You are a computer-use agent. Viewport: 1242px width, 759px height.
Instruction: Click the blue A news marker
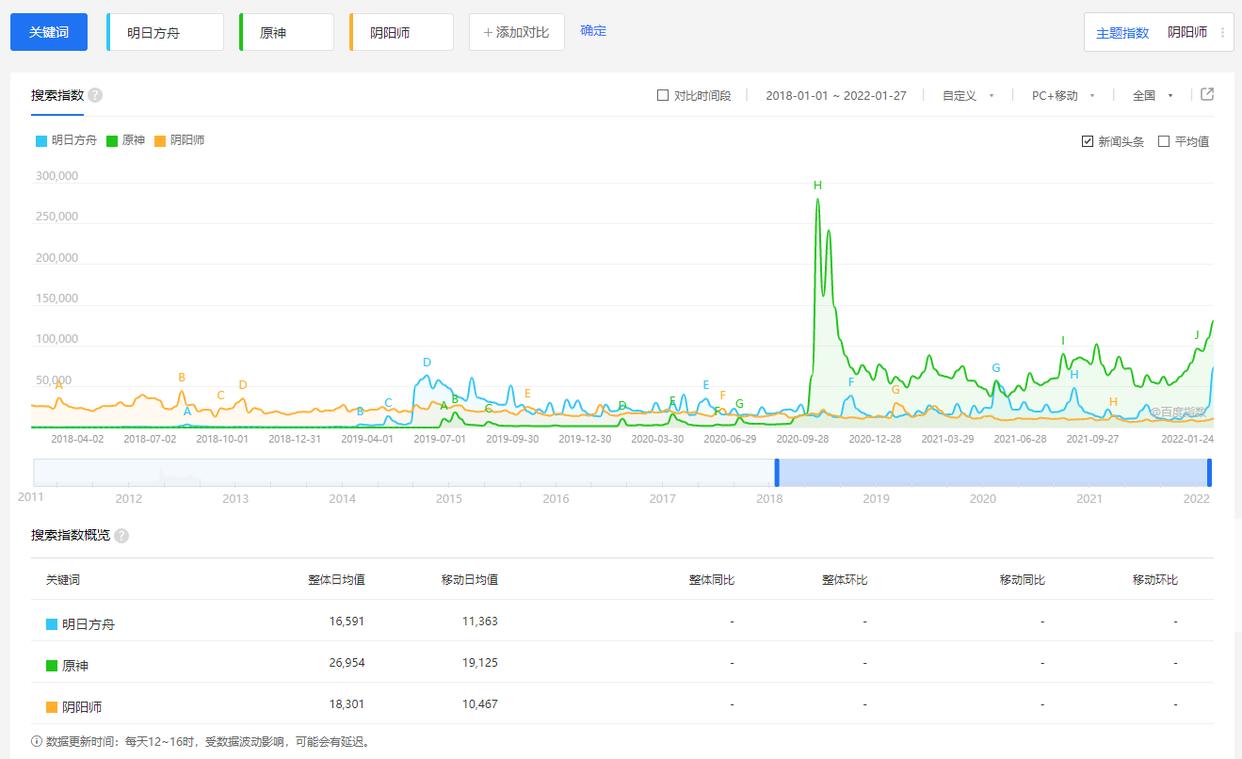point(187,411)
